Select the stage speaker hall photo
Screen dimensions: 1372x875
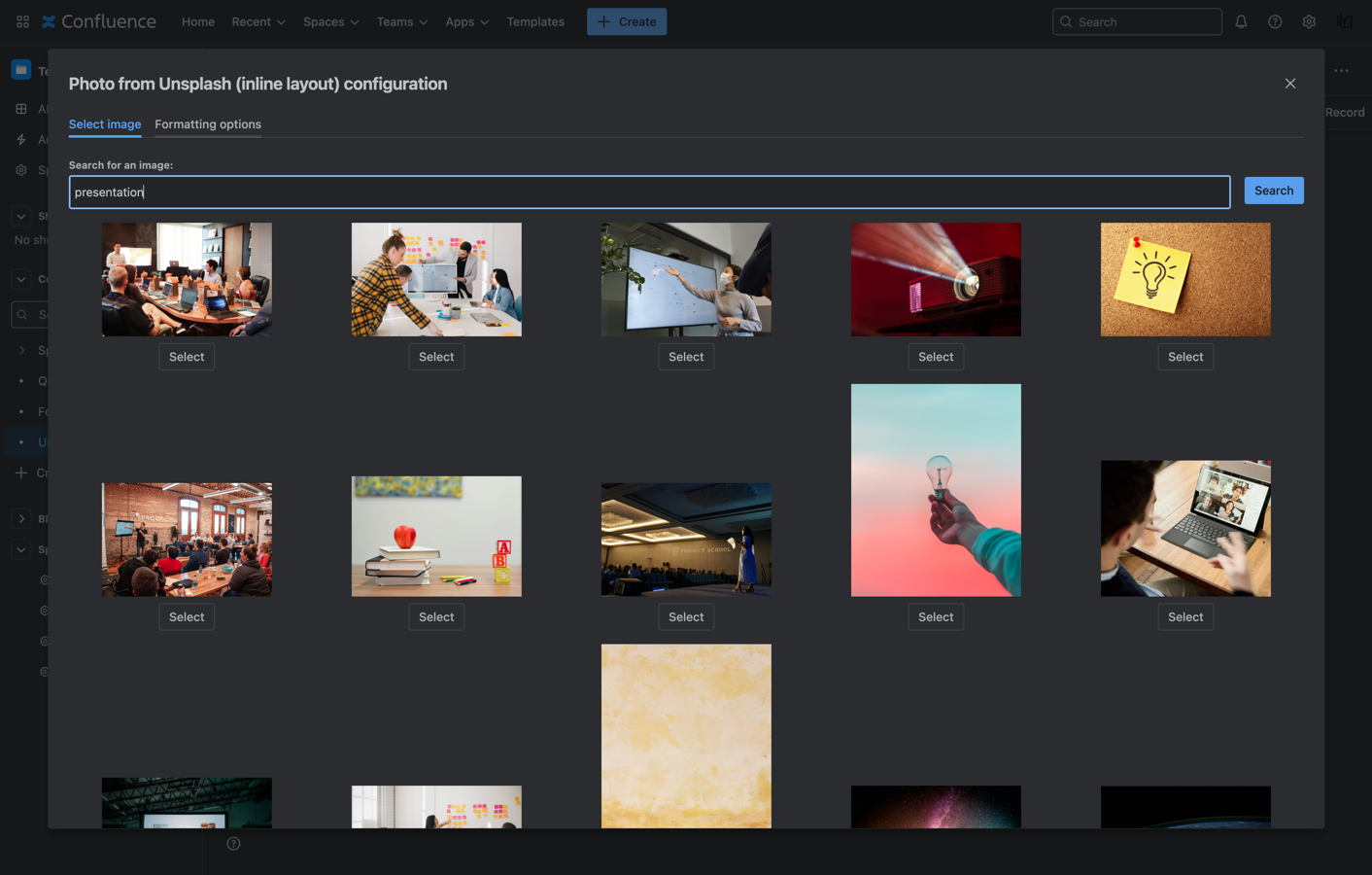click(686, 616)
